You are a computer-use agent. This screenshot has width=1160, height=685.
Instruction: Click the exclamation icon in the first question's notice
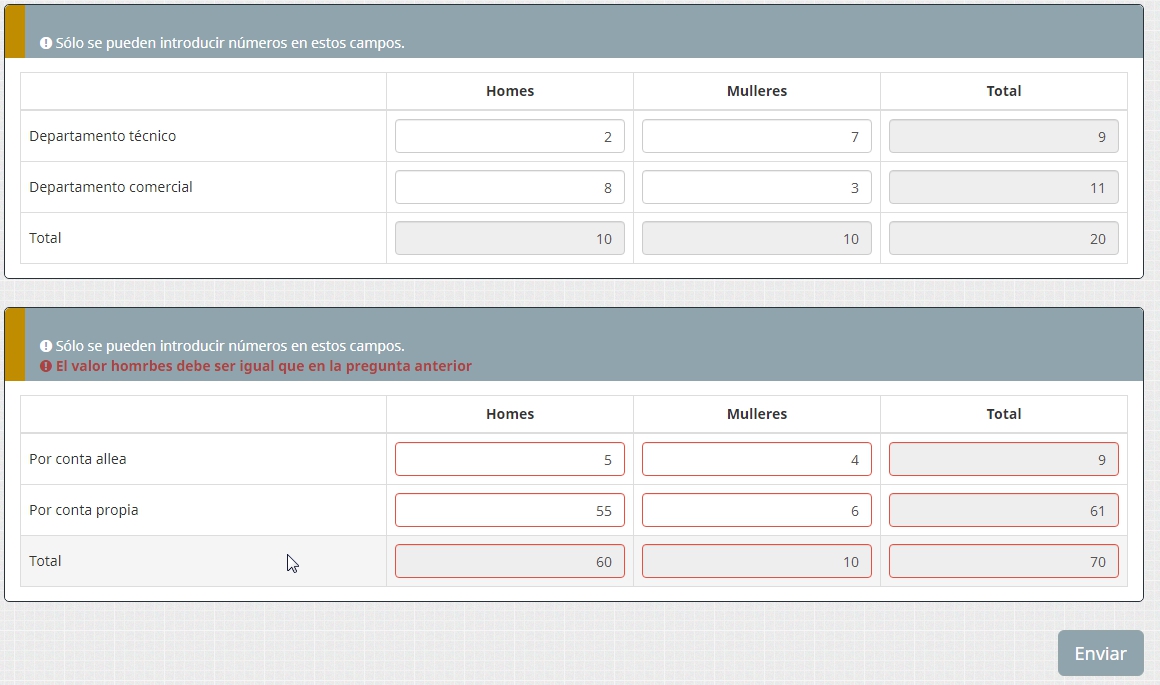point(46,44)
